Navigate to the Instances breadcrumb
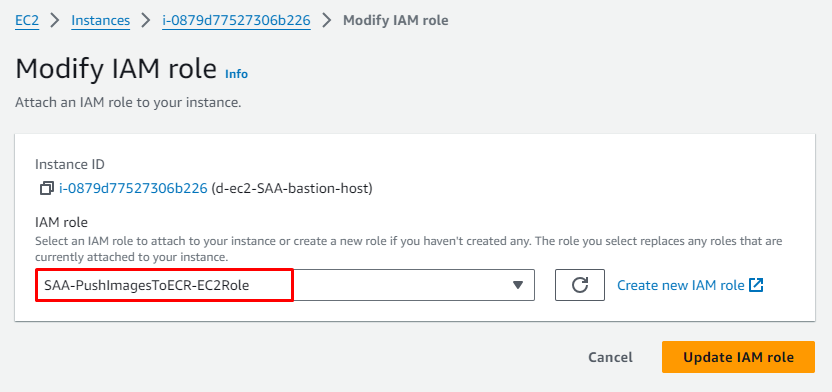The image size is (832, 392). 101,21
